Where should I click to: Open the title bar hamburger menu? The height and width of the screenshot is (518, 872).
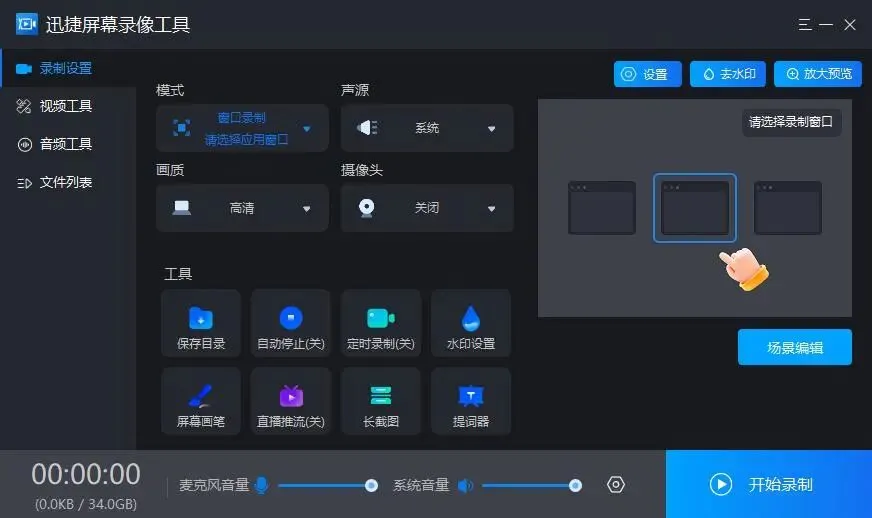point(805,24)
